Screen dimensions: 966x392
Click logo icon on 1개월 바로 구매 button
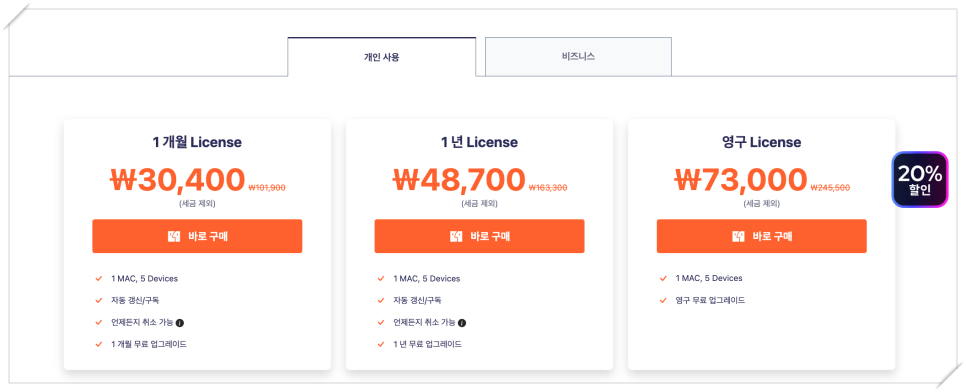coord(174,236)
